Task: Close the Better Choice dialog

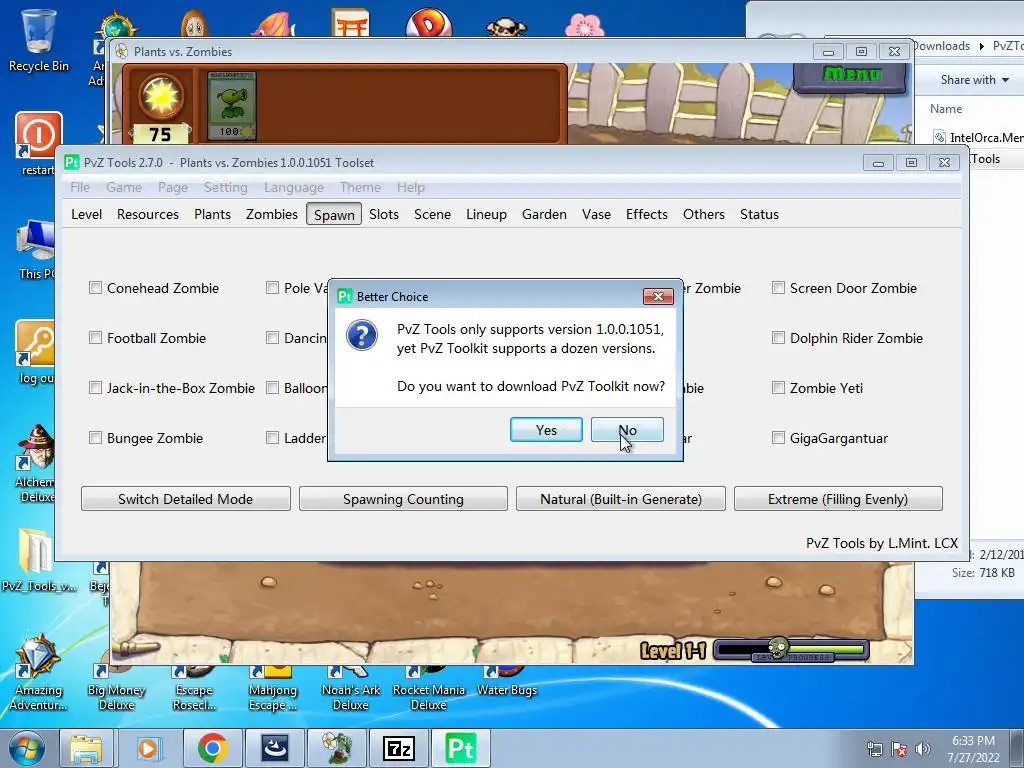Action: 658,296
